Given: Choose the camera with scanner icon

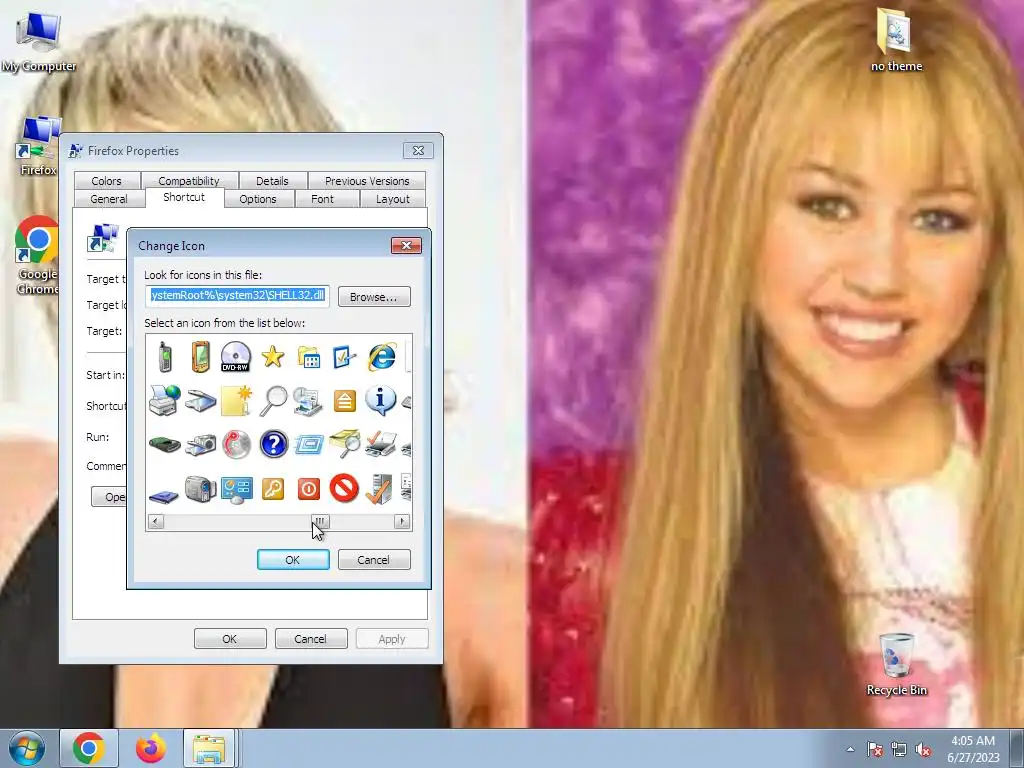Looking at the screenshot, I should (200, 445).
